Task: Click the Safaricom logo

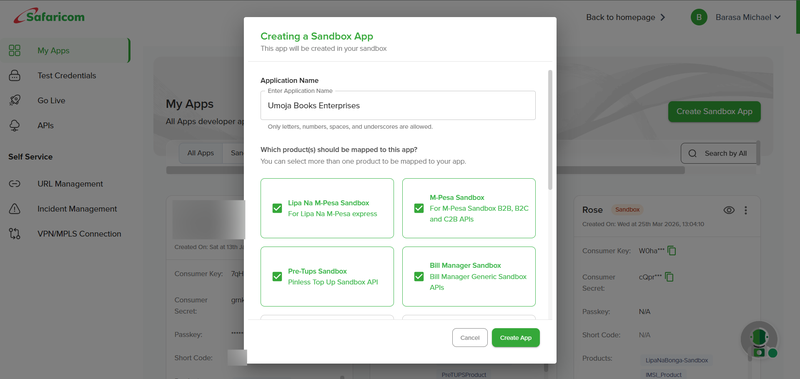Action: [x=49, y=16]
